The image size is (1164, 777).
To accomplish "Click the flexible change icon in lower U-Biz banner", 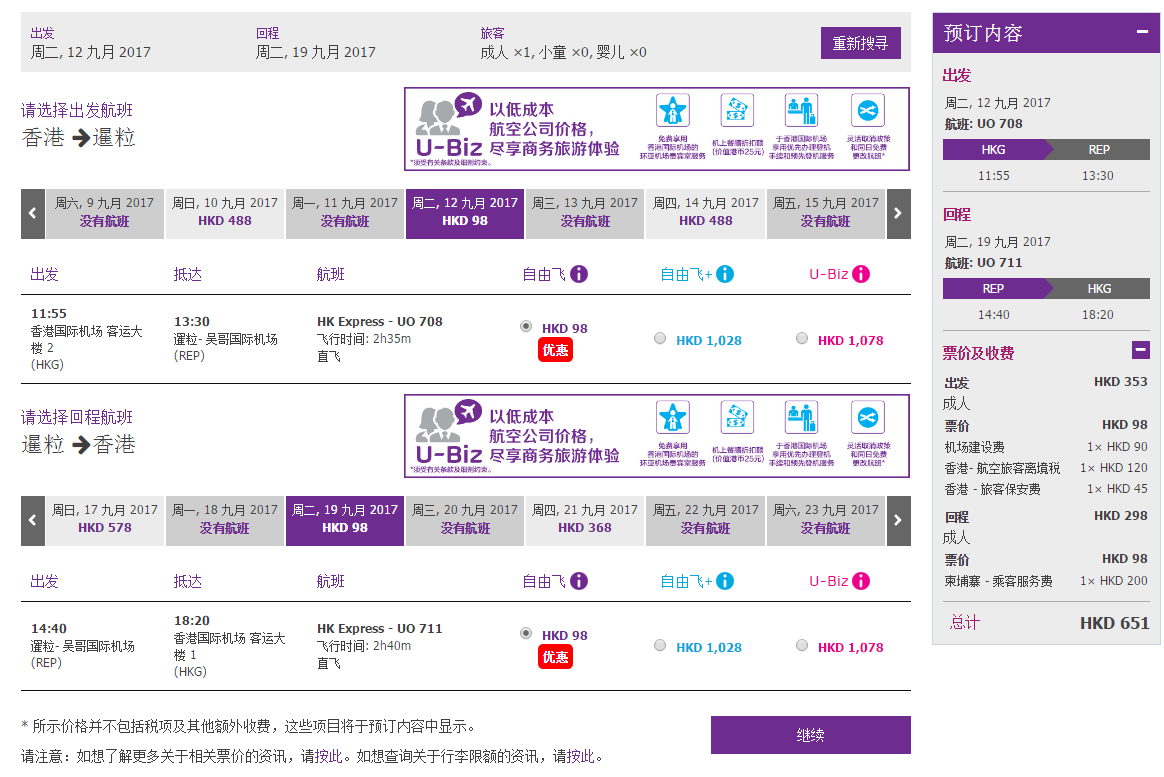I will [x=868, y=418].
